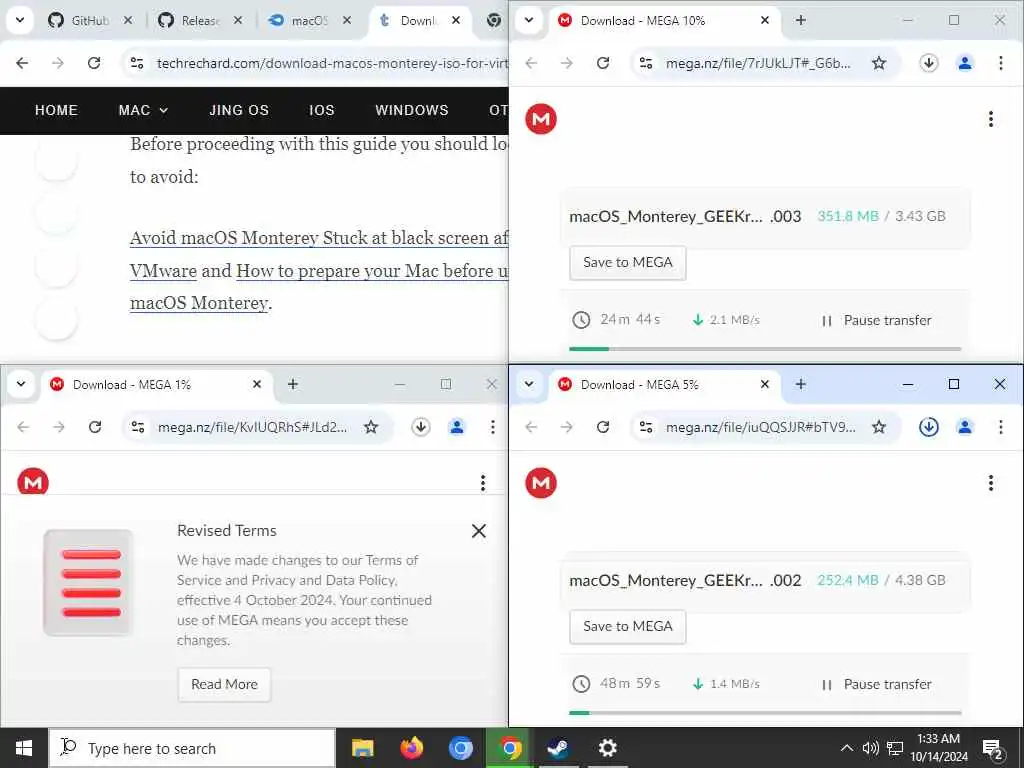Image resolution: width=1024 pixels, height=768 pixels.
Task: Launch Firefox from the taskbar
Action: click(x=411, y=748)
